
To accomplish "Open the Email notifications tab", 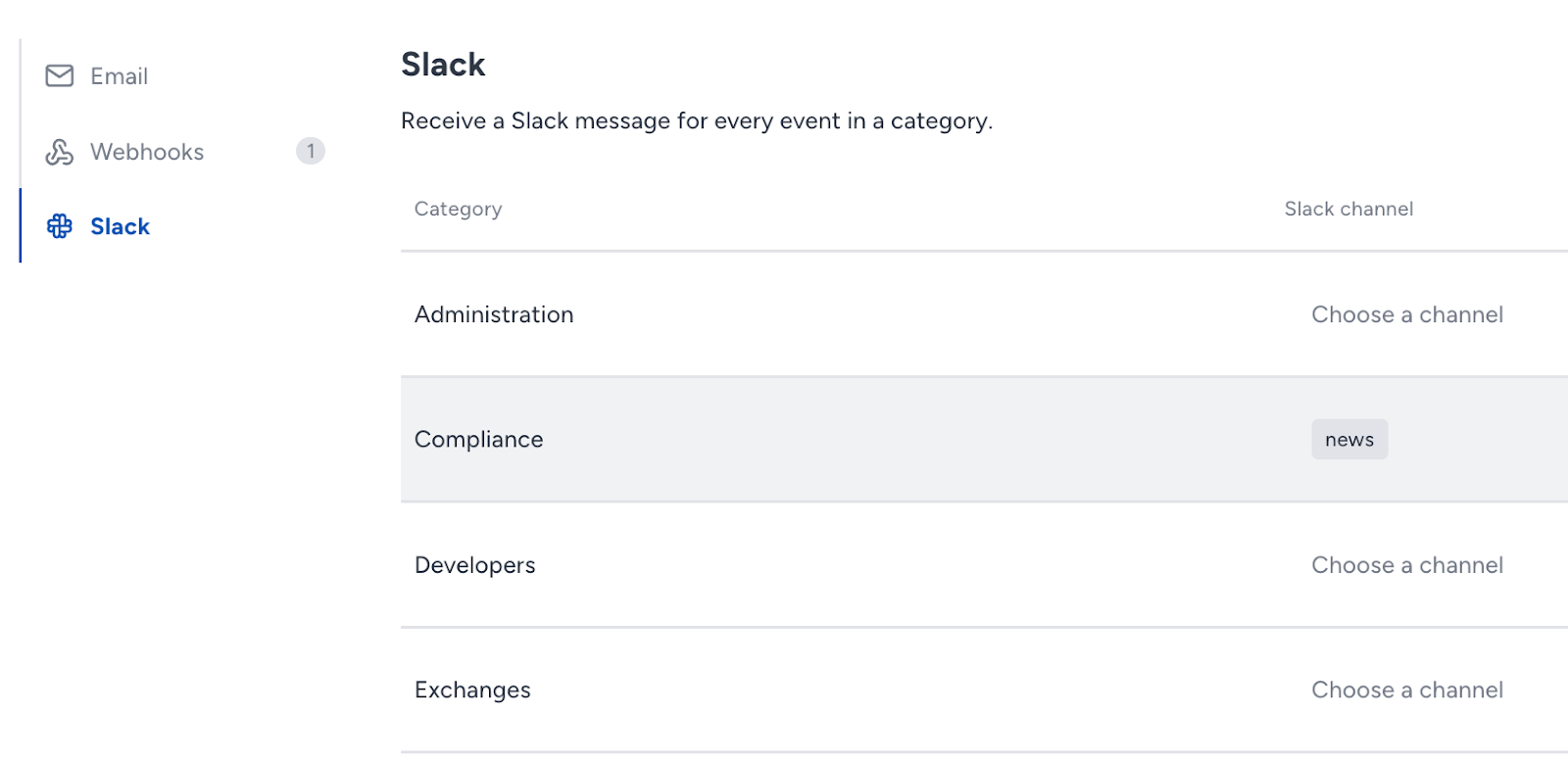I will [x=120, y=76].
